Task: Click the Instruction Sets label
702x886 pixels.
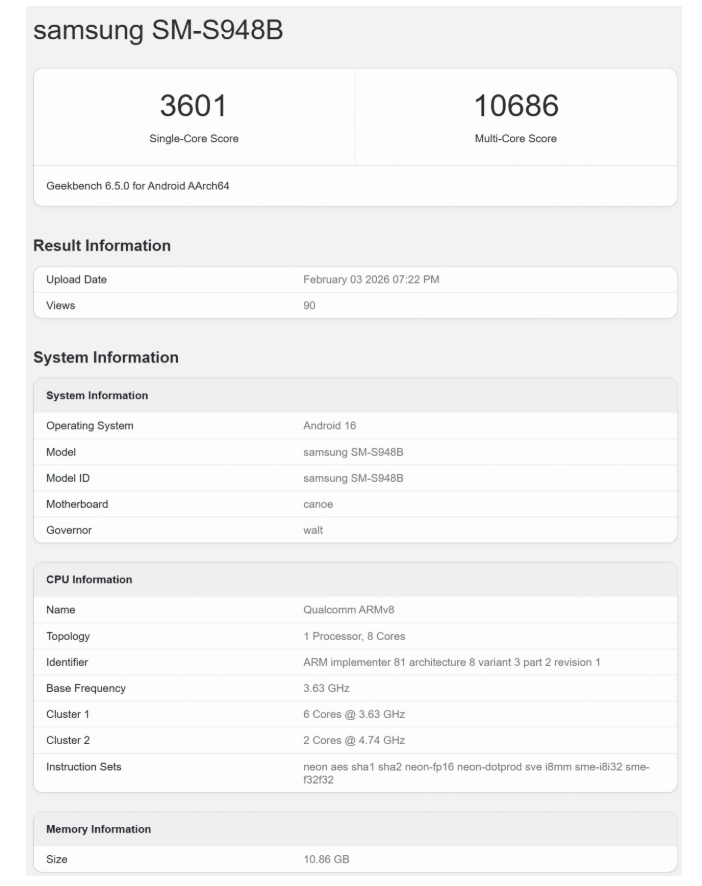Action: coord(84,767)
